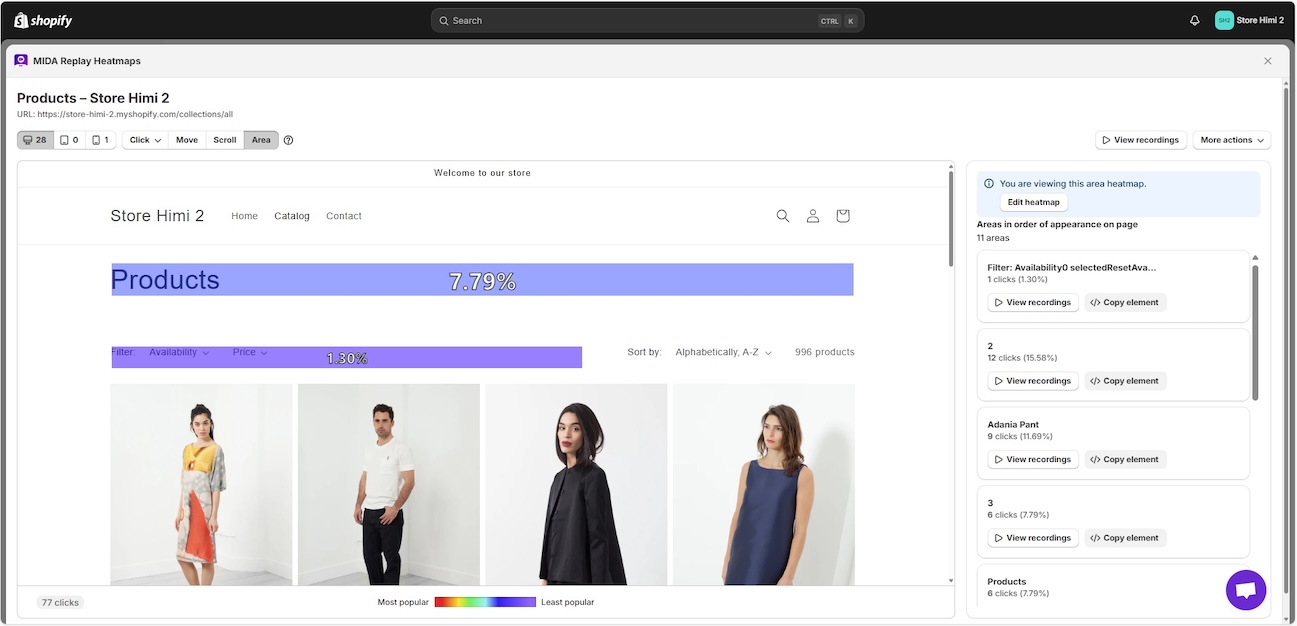This screenshot has height=626, width=1297.
Task: Click the storefront account person icon
Action: (813, 216)
